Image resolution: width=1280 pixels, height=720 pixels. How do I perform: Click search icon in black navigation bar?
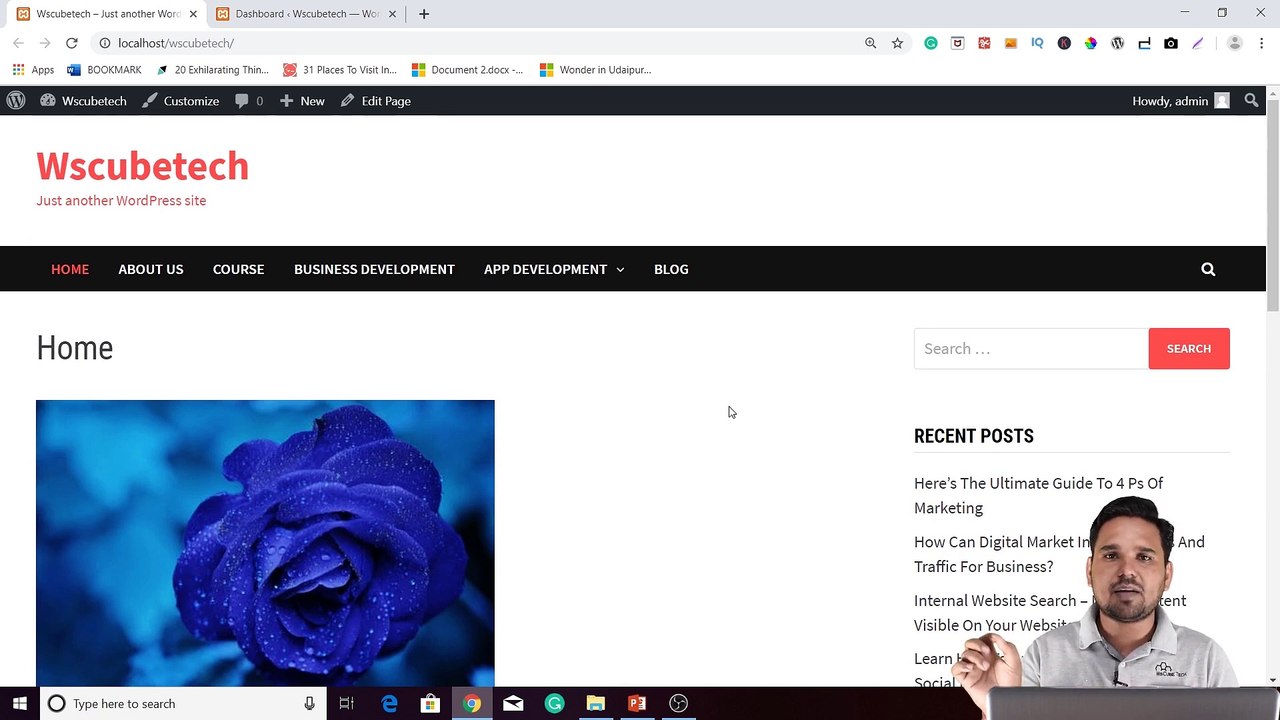coord(1208,269)
